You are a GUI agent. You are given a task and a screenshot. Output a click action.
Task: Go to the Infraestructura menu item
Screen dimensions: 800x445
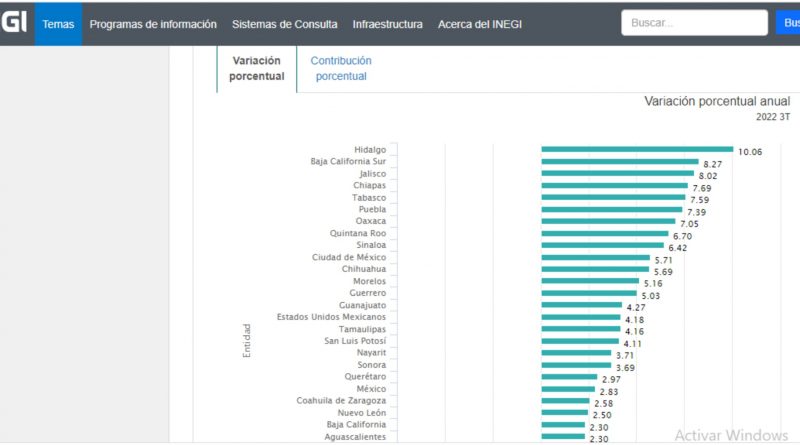click(387, 24)
